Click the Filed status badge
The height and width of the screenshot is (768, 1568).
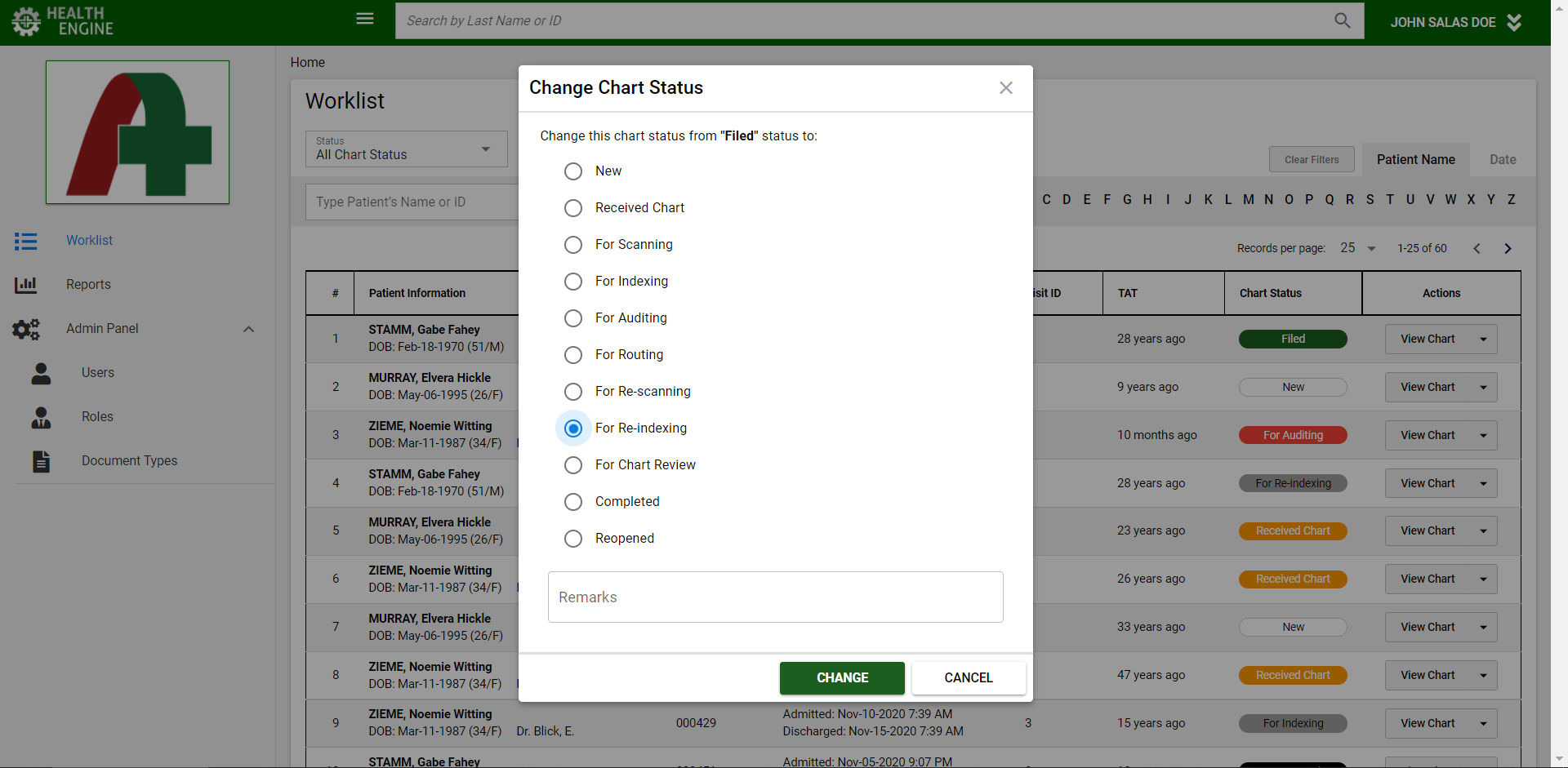(1293, 340)
